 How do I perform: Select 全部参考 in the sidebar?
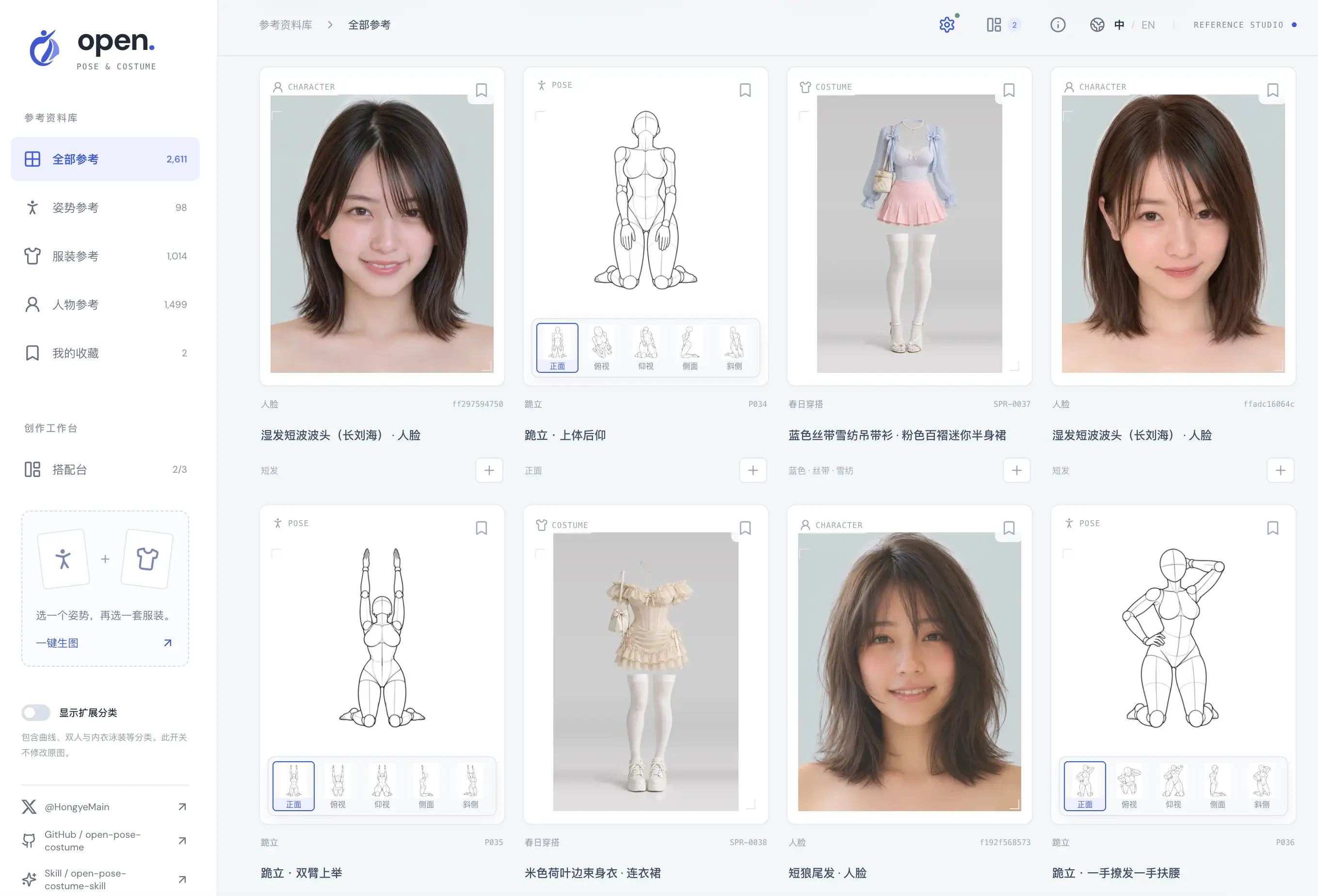[x=105, y=159]
